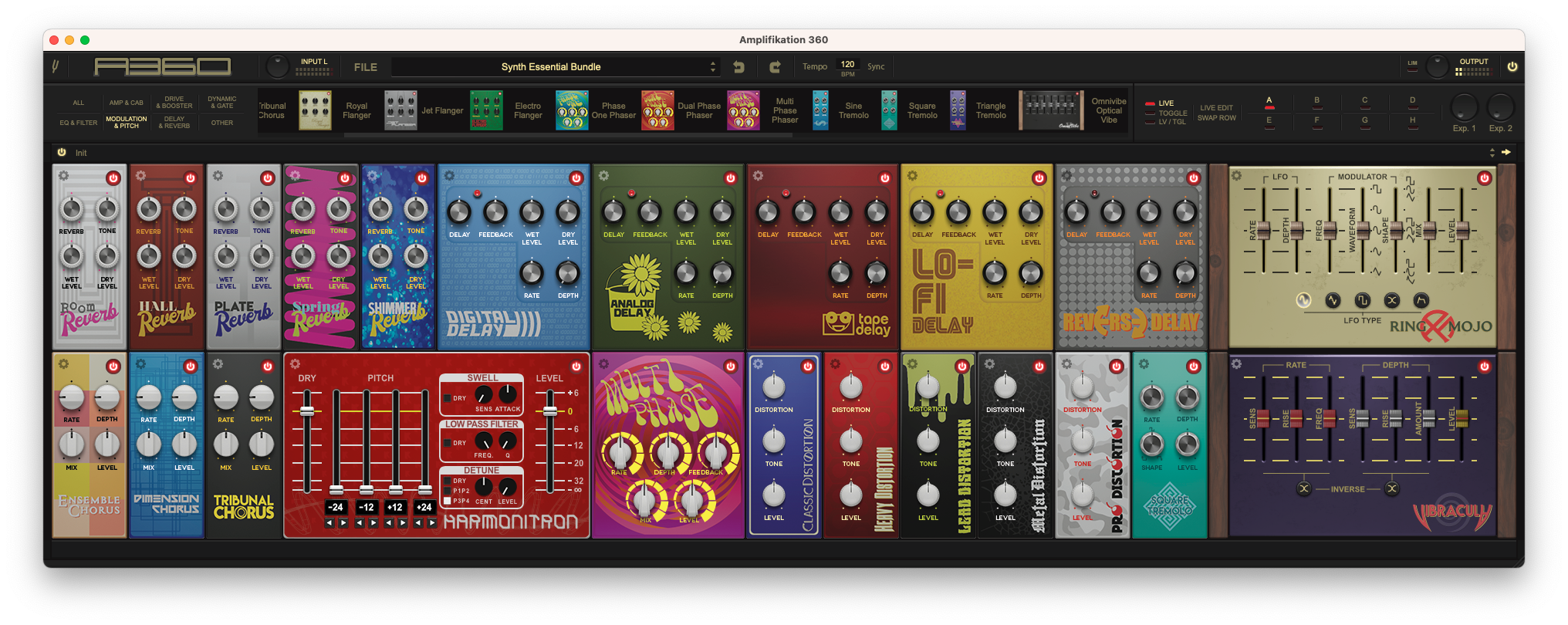The height and width of the screenshot is (625, 1568).
Task: Check Detune P1P2 checkbox
Action: 448,491
